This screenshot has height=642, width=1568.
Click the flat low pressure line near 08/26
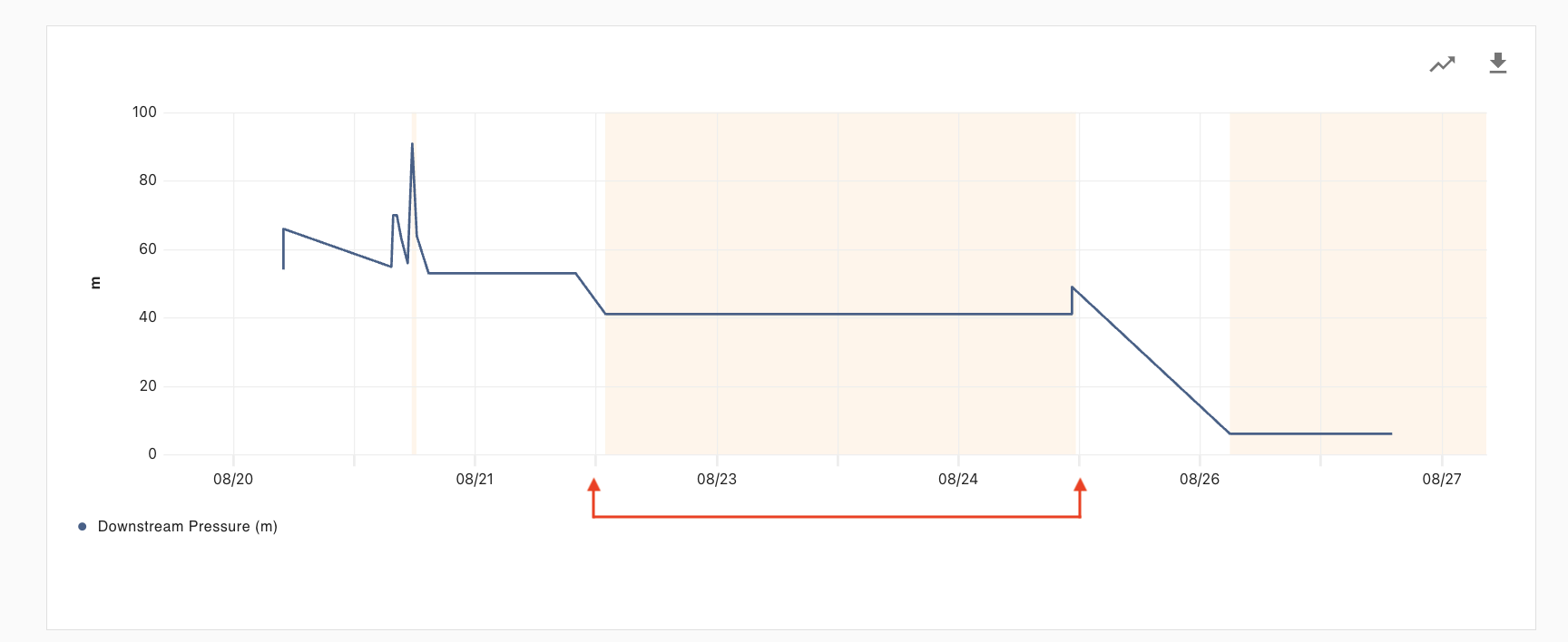(x=1311, y=433)
